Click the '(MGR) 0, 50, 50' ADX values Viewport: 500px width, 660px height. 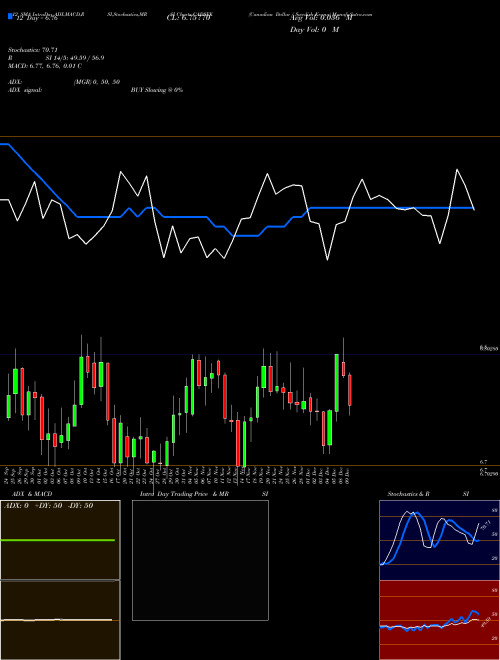tap(96, 82)
